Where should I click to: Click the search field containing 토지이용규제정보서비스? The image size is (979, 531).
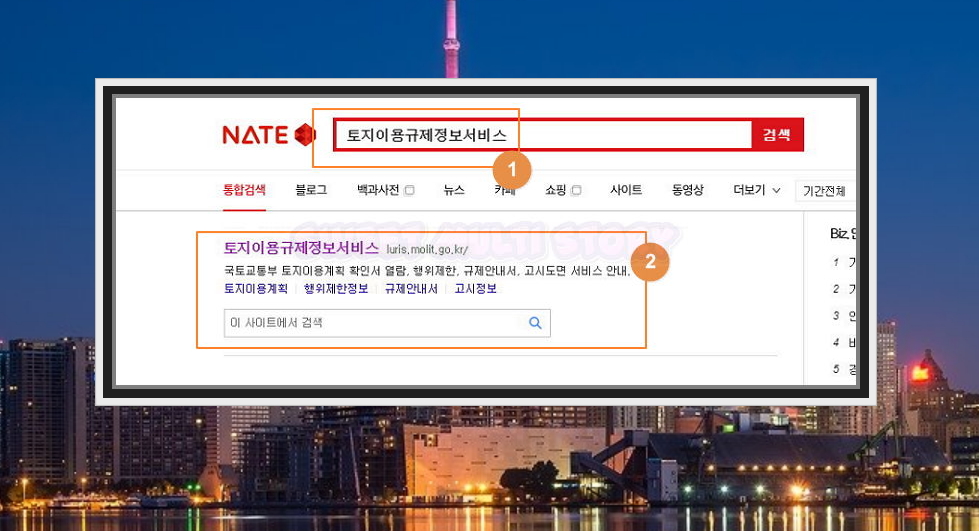point(543,135)
